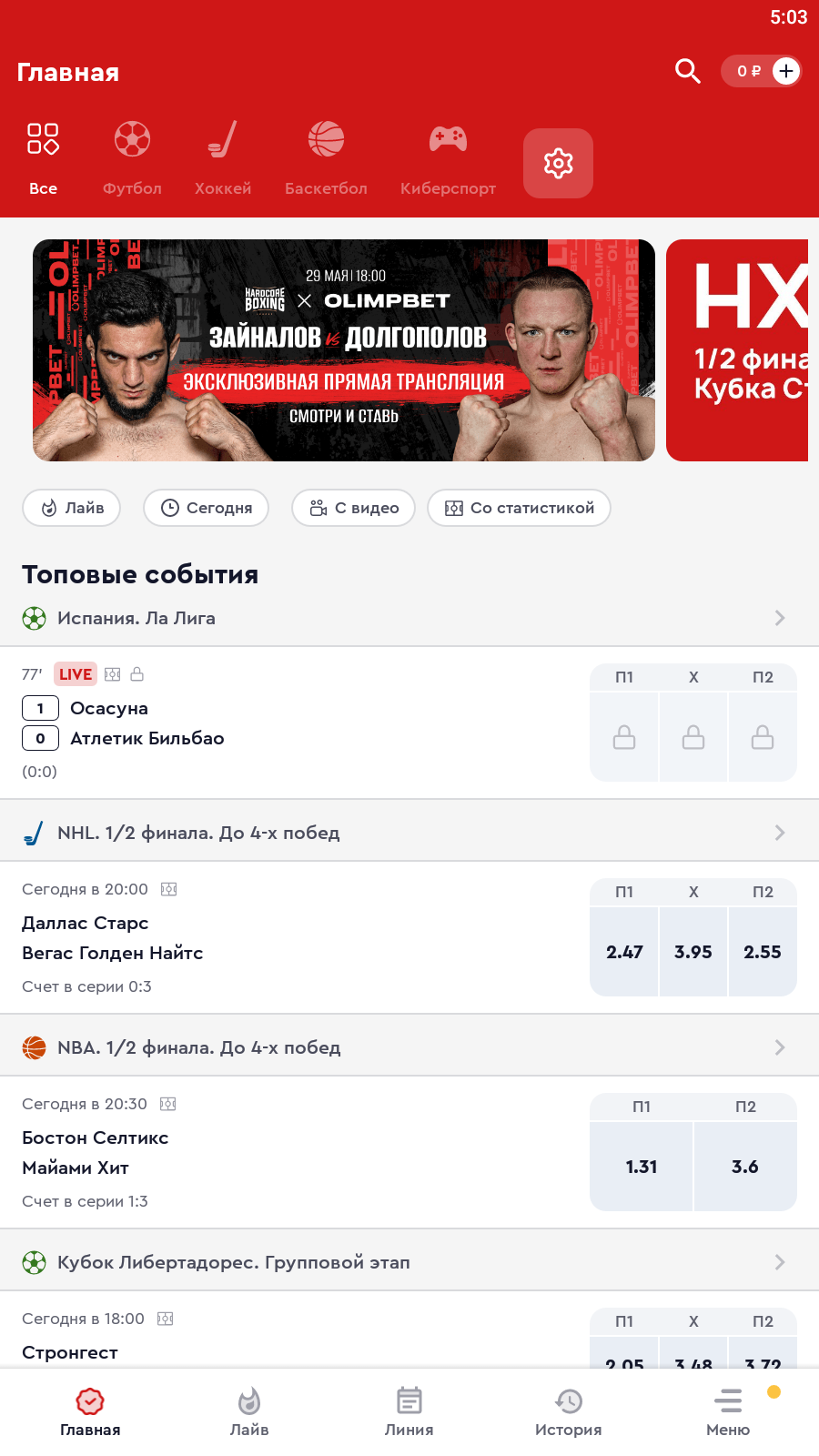
Task: Select the Hockey sport icon
Action: 222,139
